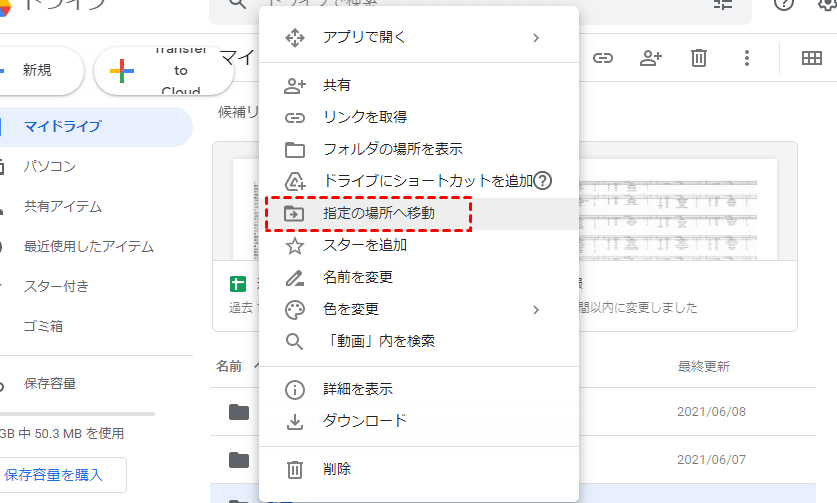Sort by the 名前 column header
Viewport: 837px width, 503px height.
click(229, 366)
